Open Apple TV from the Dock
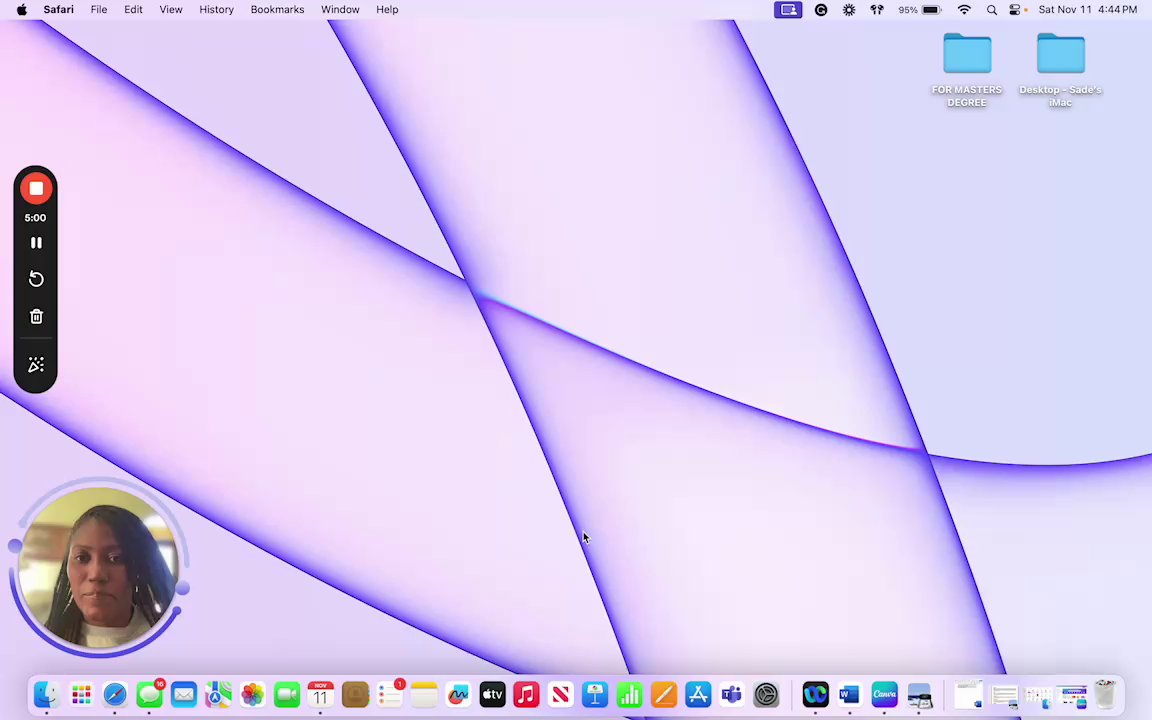 click(x=492, y=694)
